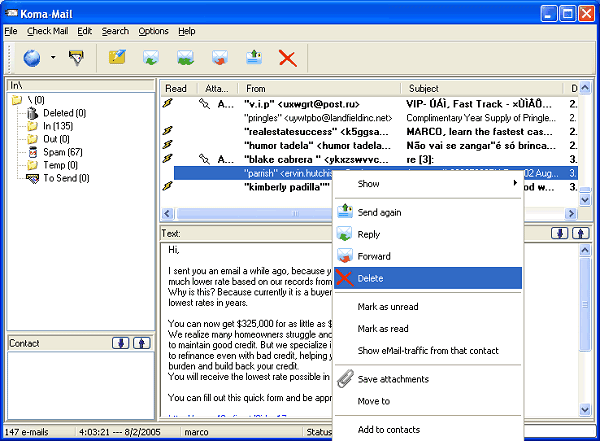Image resolution: width=600 pixels, height=441 pixels.
Task: Click Save attachments with paperclip icon
Action: tap(392, 379)
